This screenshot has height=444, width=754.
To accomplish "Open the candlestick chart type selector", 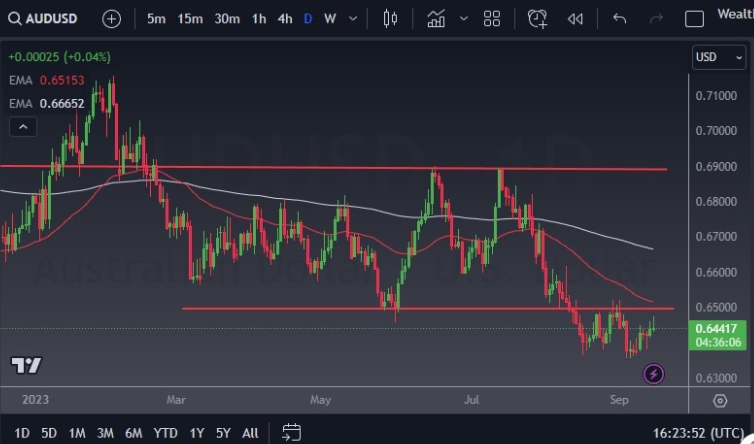I will (390, 18).
